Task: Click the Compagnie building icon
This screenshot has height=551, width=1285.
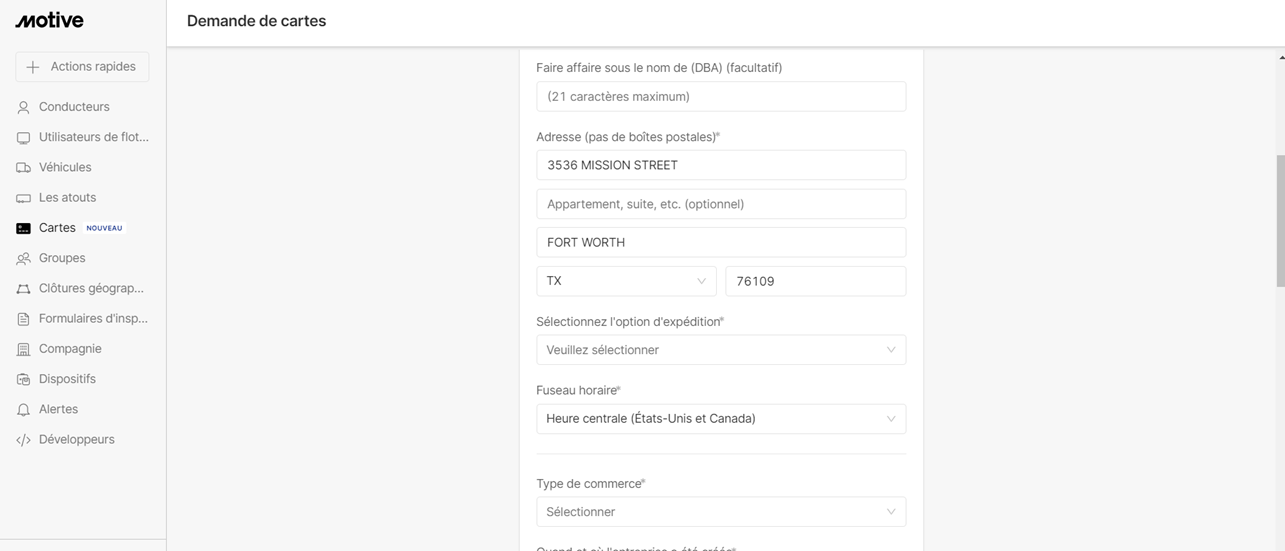Action: click(x=23, y=349)
